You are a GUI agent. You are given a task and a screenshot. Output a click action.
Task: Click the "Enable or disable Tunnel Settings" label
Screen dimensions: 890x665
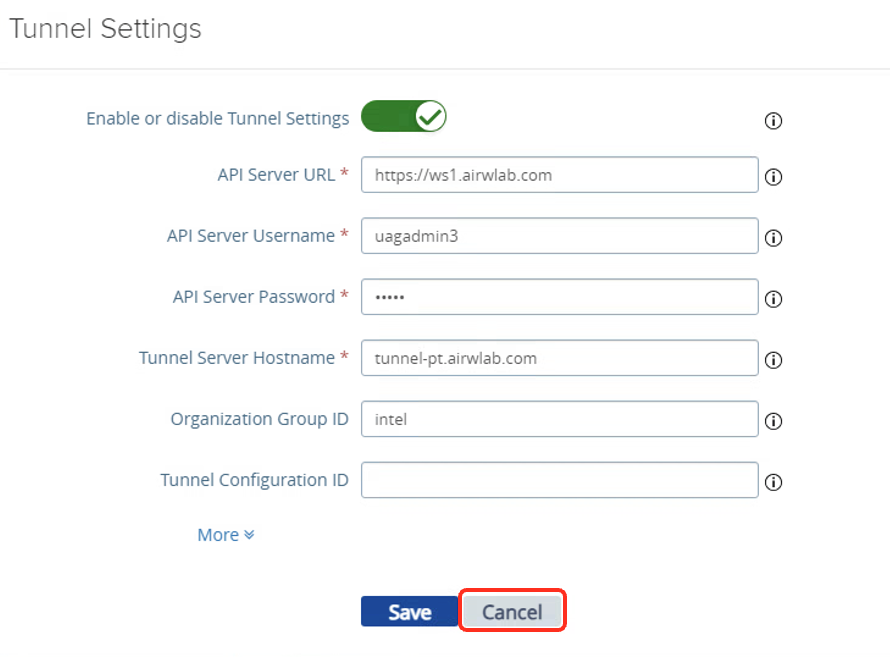[x=217, y=118]
